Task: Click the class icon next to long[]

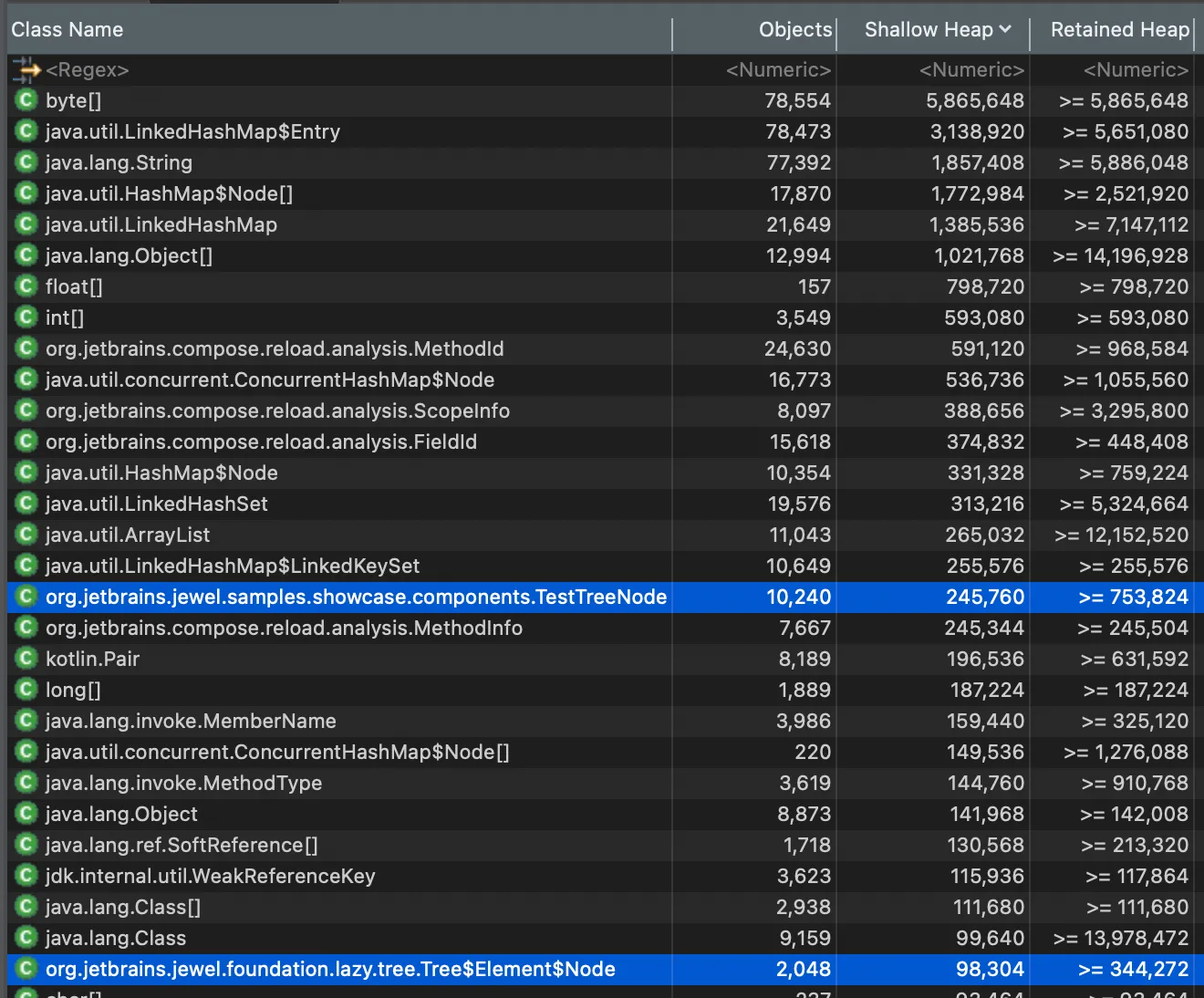Action: (x=26, y=690)
